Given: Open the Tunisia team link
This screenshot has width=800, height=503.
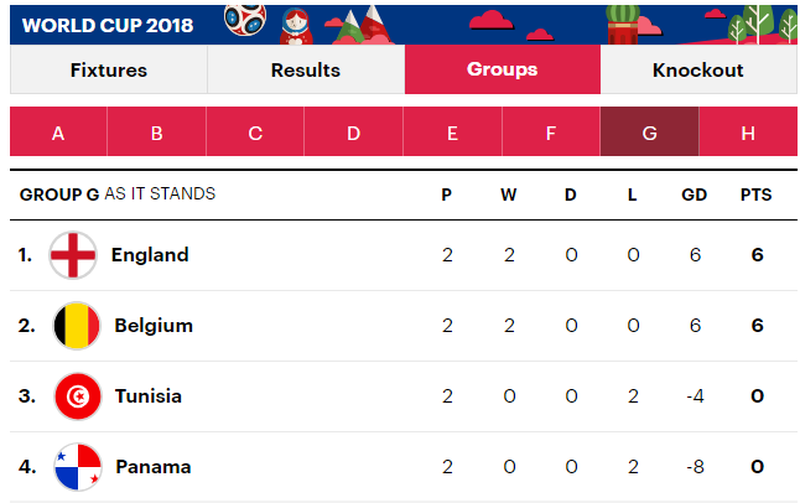Looking at the screenshot, I should 148,397.
